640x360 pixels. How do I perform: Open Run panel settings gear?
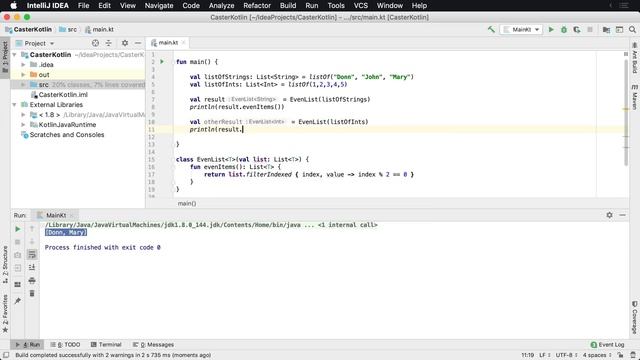point(609,215)
